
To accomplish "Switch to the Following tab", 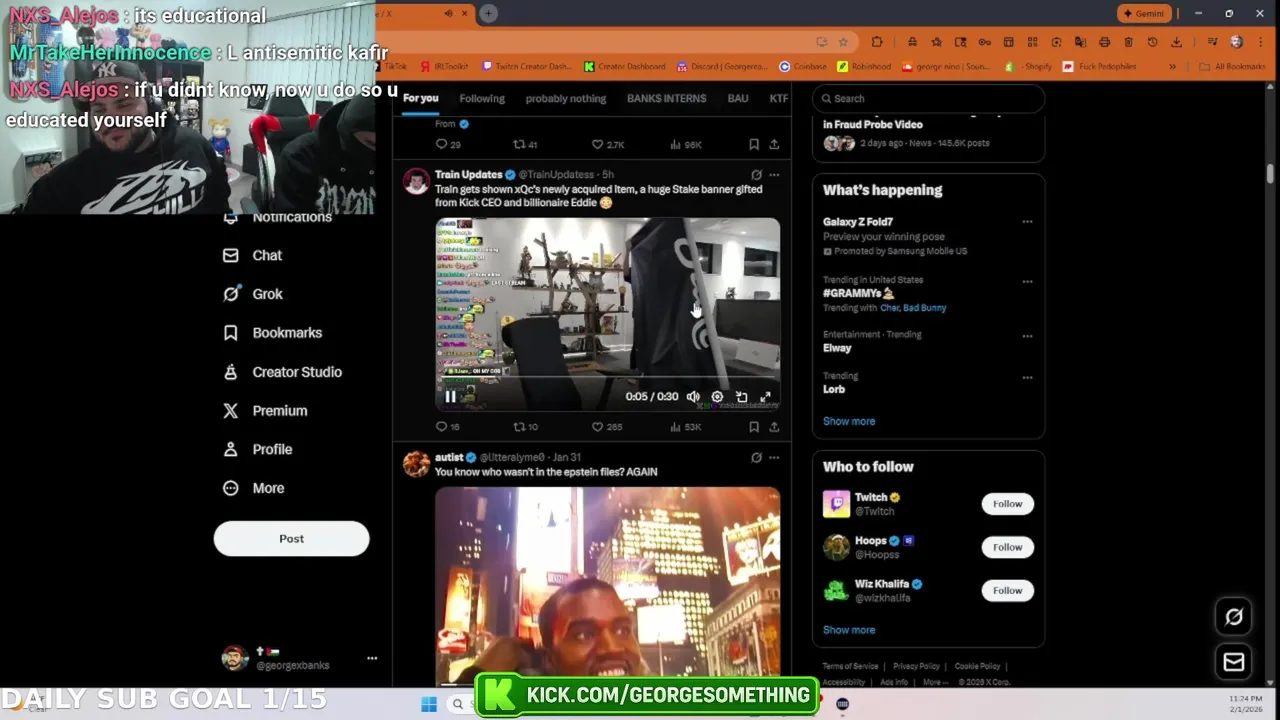I will pyautogui.click(x=482, y=99).
